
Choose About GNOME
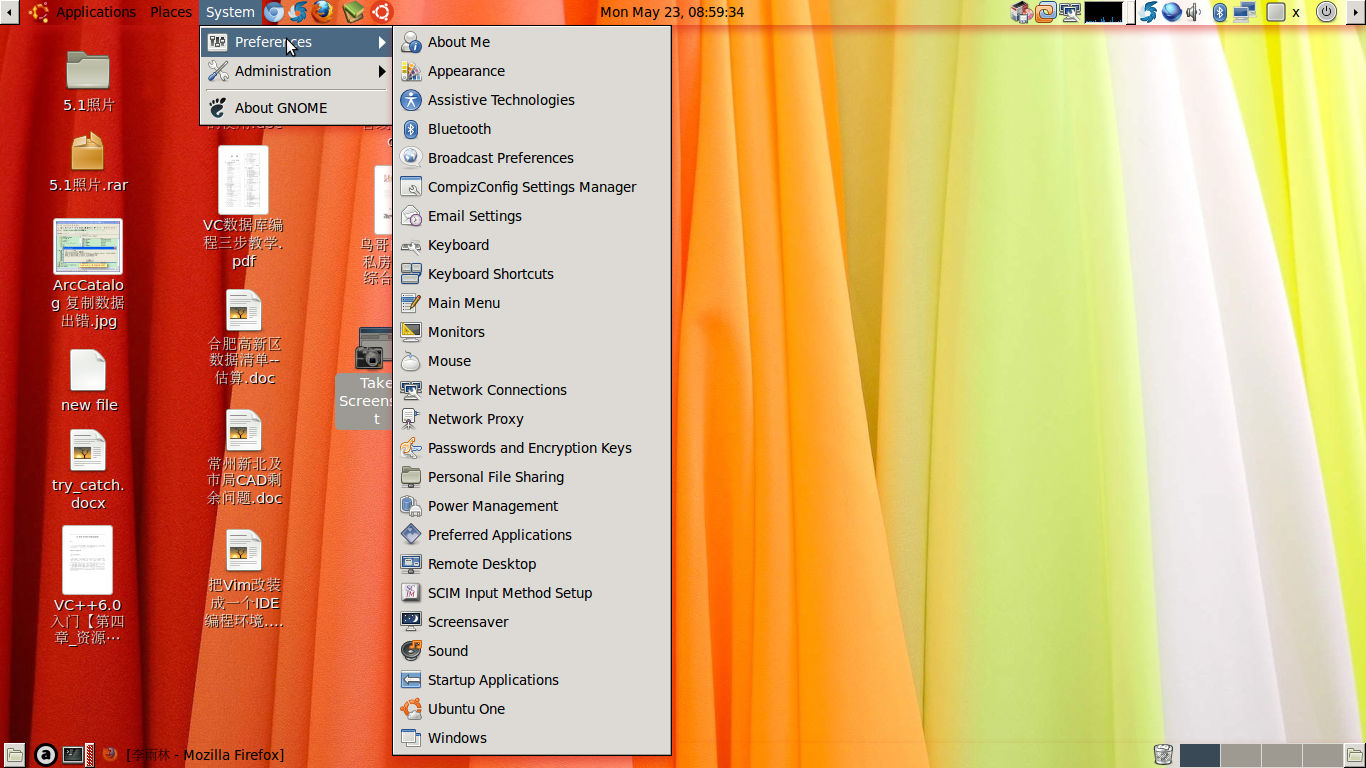pyautogui.click(x=296, y=108)
